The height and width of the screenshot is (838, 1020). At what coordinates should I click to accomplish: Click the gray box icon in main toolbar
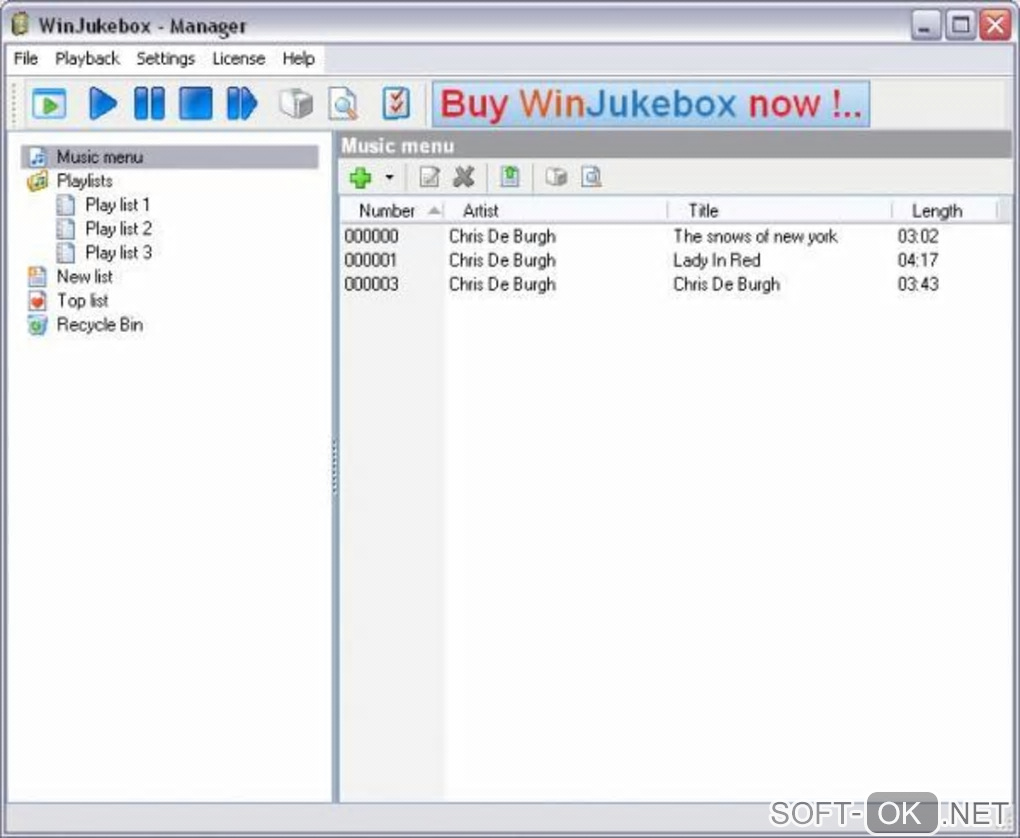click(296, 104)
